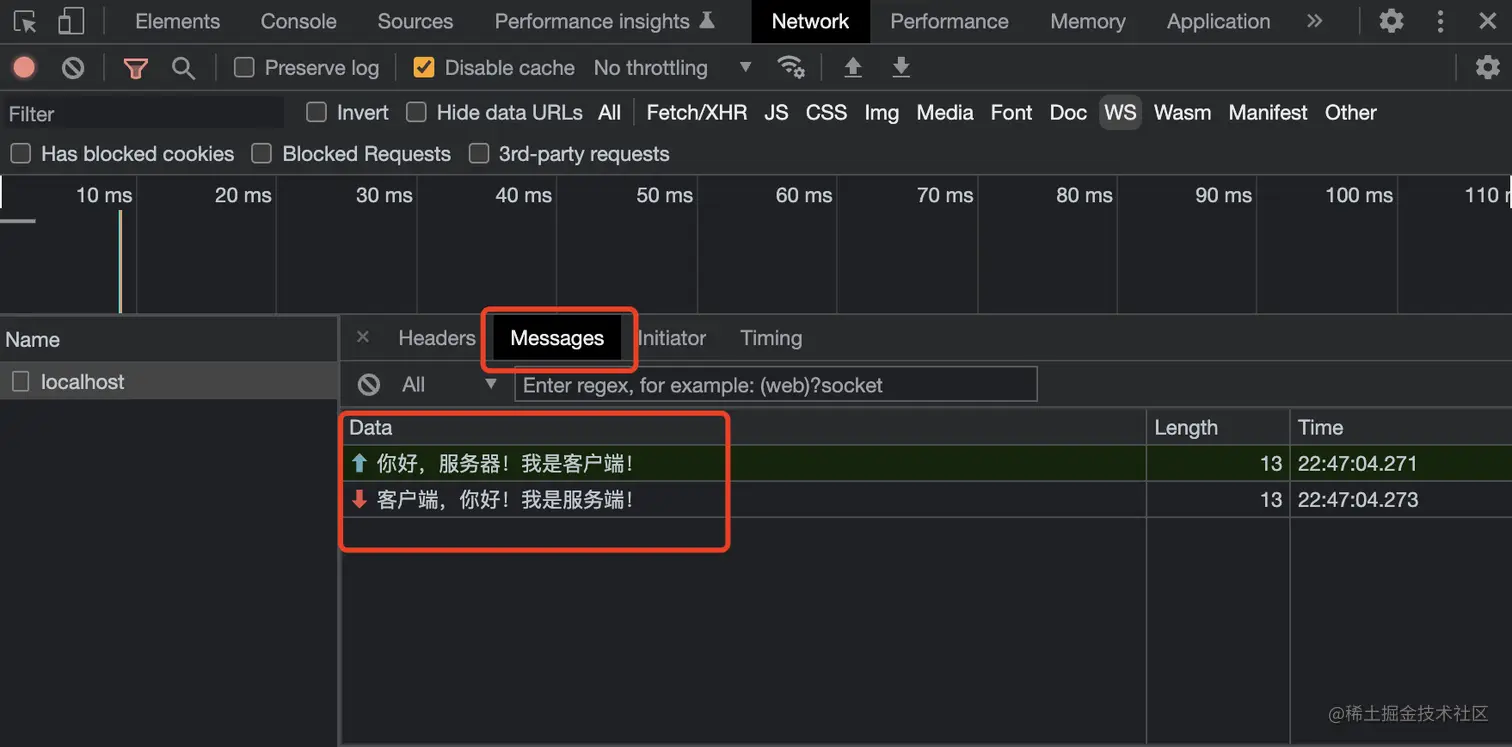The height and width of the screenshot is (747, 1512).
Task: Click the Name column header
Action: (x=169, y=339)
